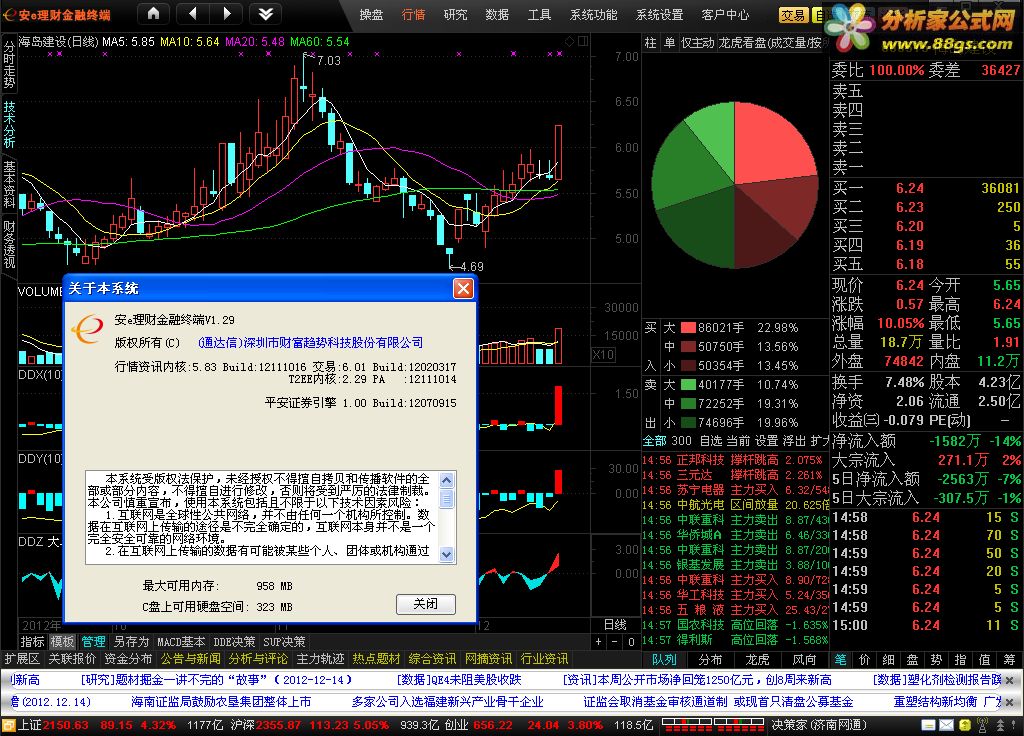This screenshot has width=1024, height=736.
Task: Choose the MACD基本 template
Action: 181,642
